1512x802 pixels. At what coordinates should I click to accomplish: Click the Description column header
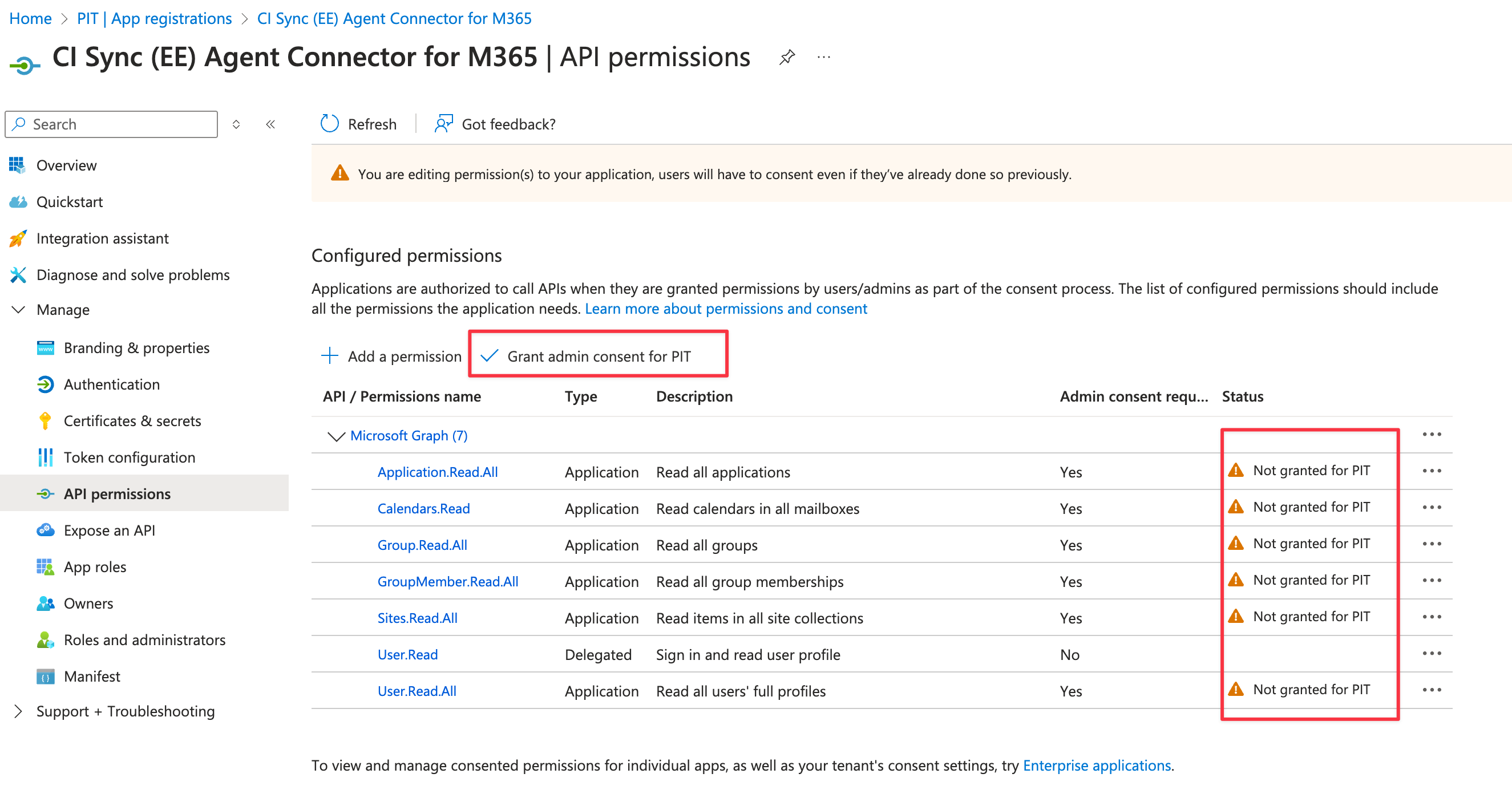[694, 396]
